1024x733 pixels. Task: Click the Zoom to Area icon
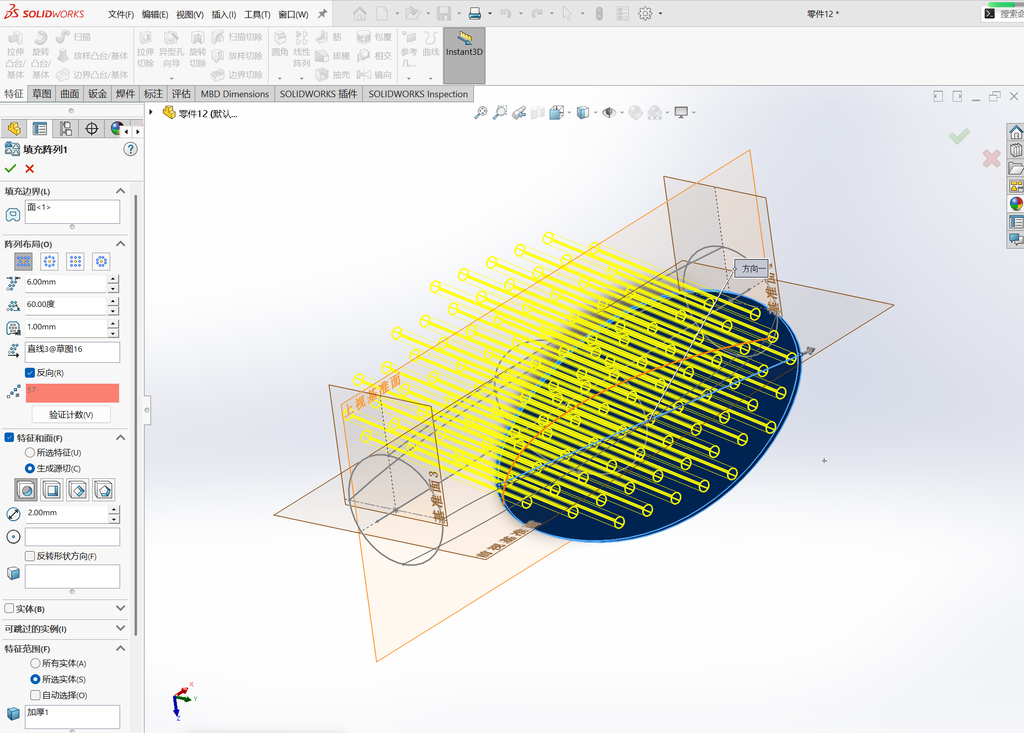coord(500,113)
